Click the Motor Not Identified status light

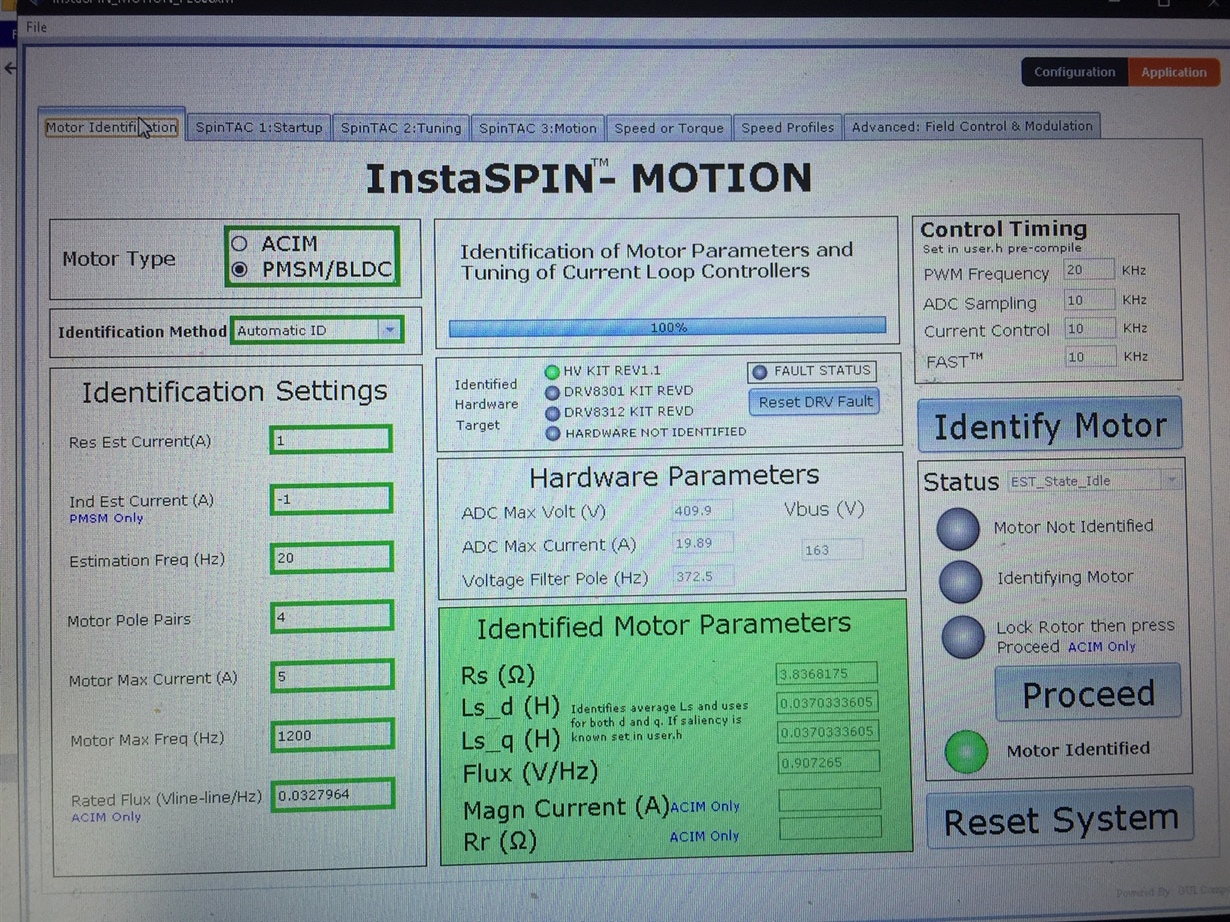click(x=958, y=529)
